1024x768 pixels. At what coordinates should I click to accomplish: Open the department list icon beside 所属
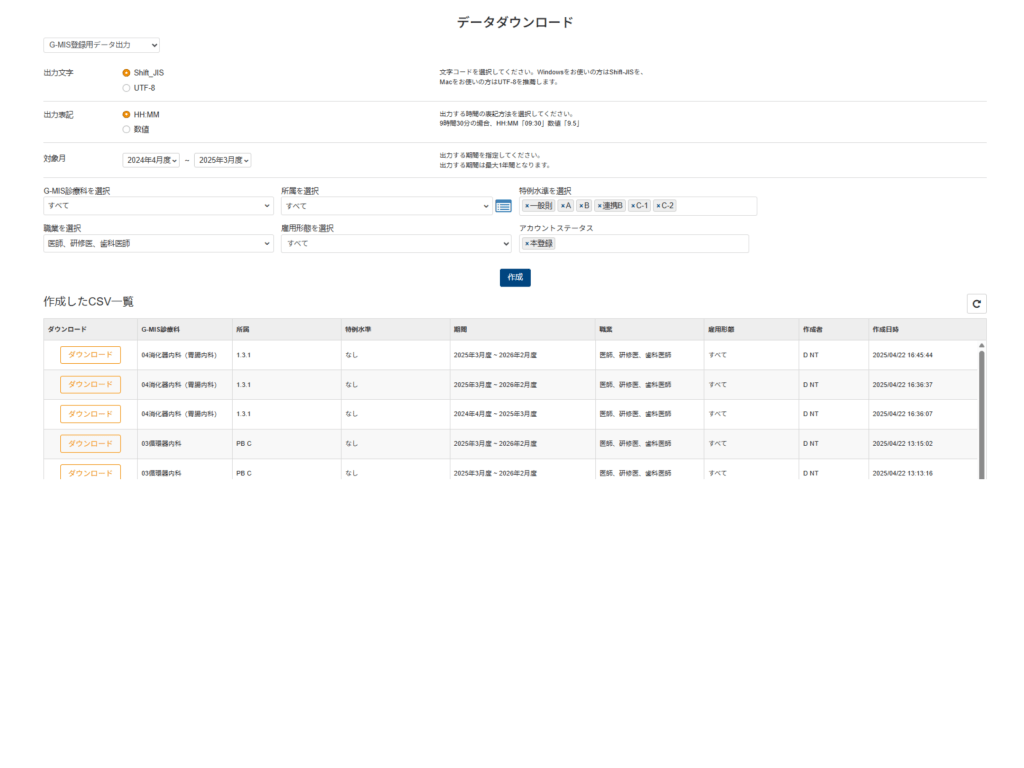[x=503, y=206]
